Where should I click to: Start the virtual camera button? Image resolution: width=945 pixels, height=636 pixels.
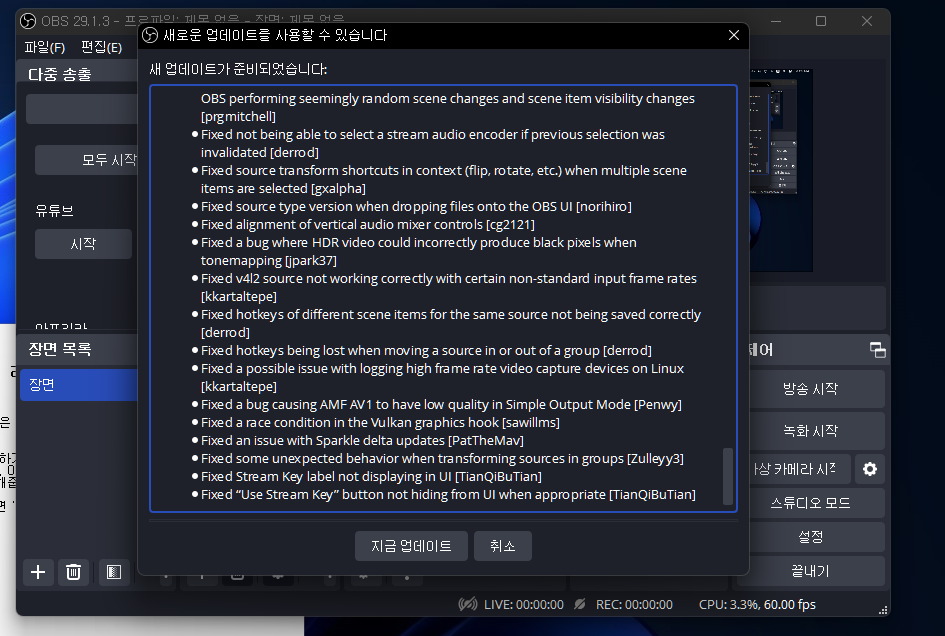(799, 469)
